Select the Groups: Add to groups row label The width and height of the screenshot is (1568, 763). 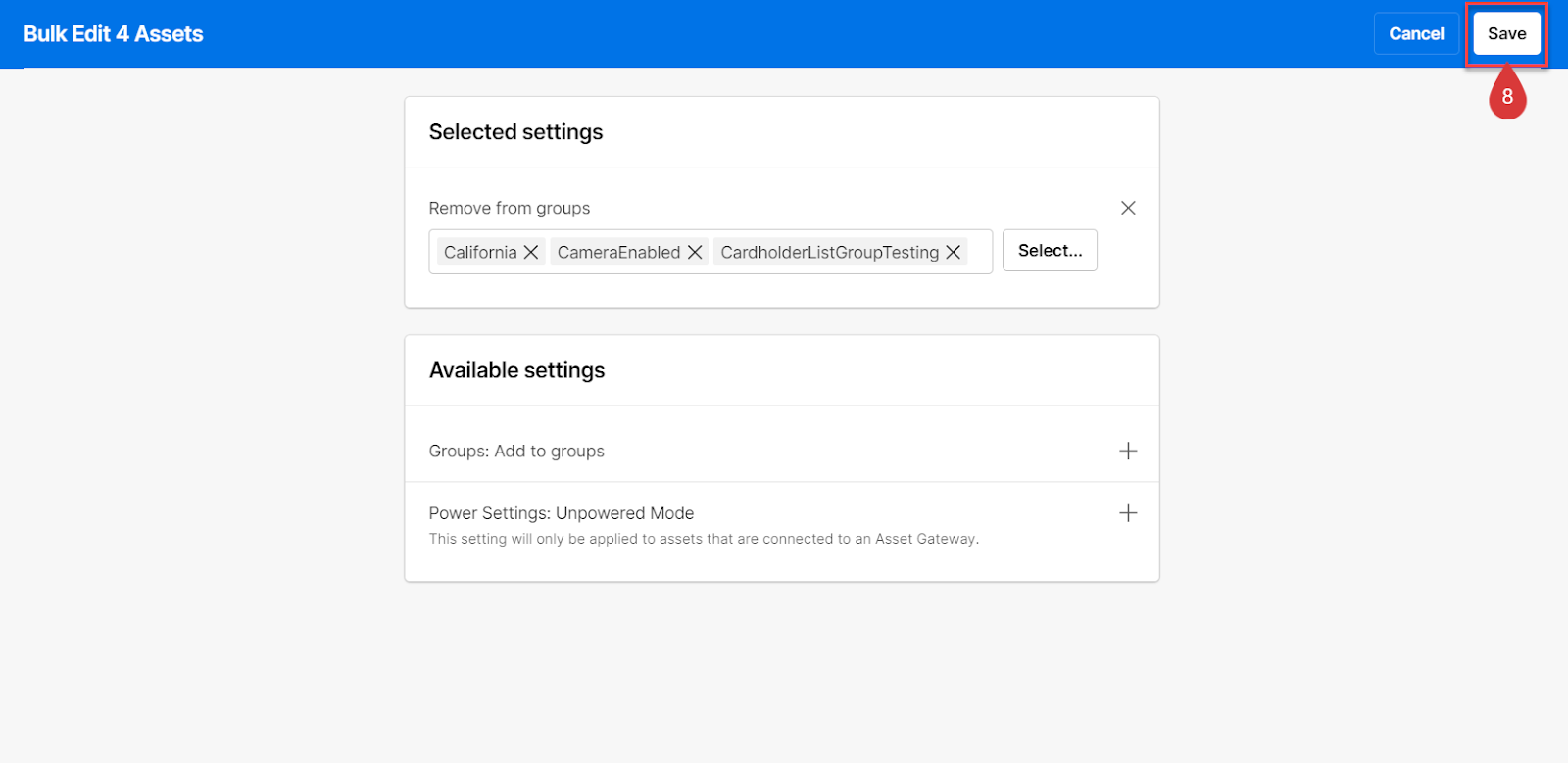click(x=516, y=451)
